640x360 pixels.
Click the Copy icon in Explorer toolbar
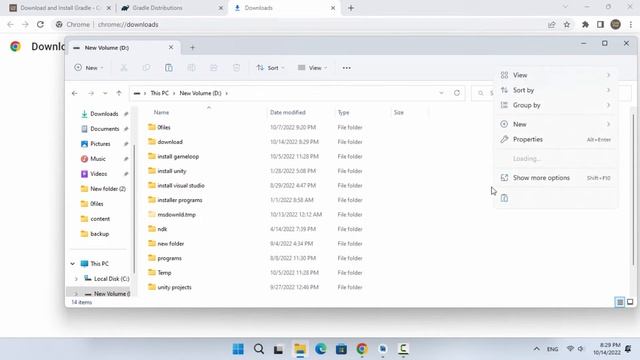pos(146,68)
